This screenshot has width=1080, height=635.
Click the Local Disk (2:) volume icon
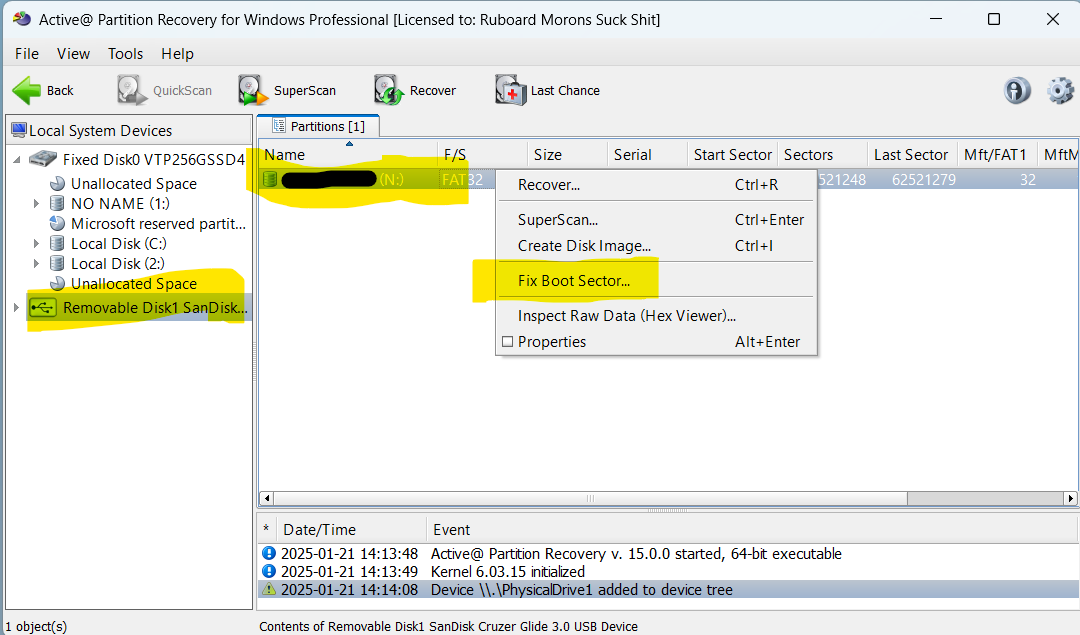click(58, 264)
